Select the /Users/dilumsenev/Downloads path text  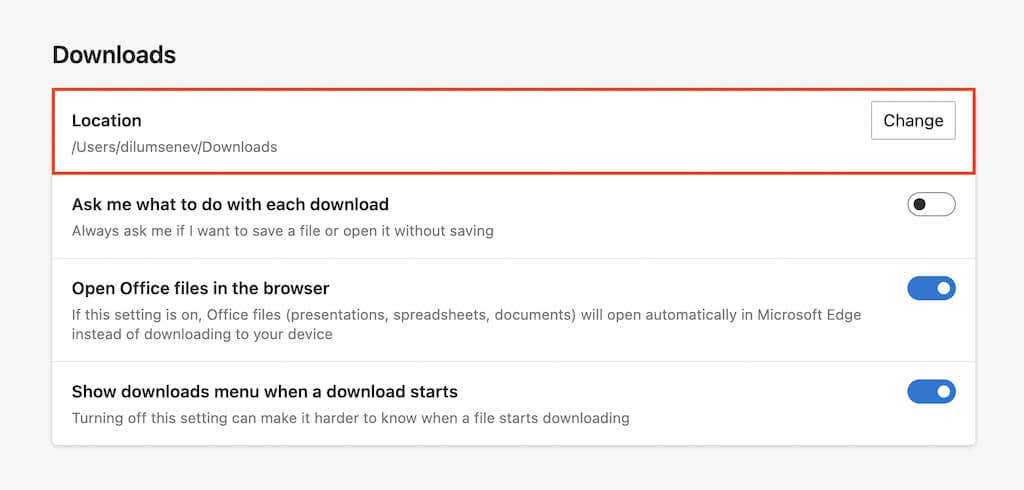coord(174,147)
